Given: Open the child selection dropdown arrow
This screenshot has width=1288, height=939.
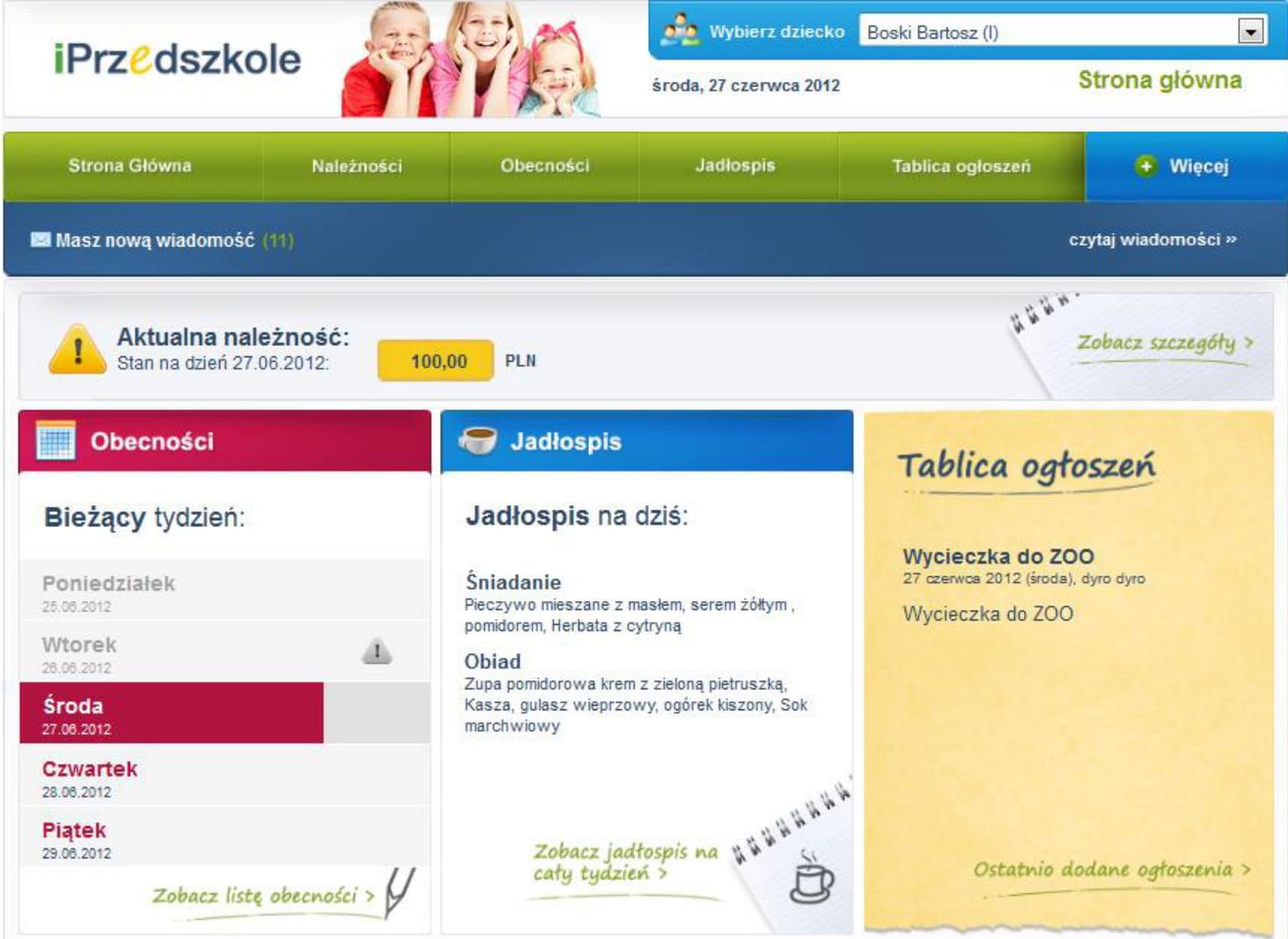Looking at the screenshot, I should [x=1251, y=33].
